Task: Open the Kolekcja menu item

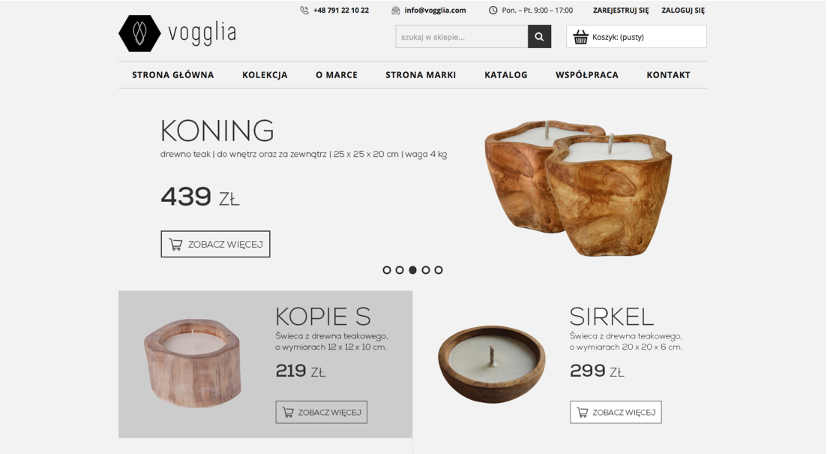Action: 265,75
